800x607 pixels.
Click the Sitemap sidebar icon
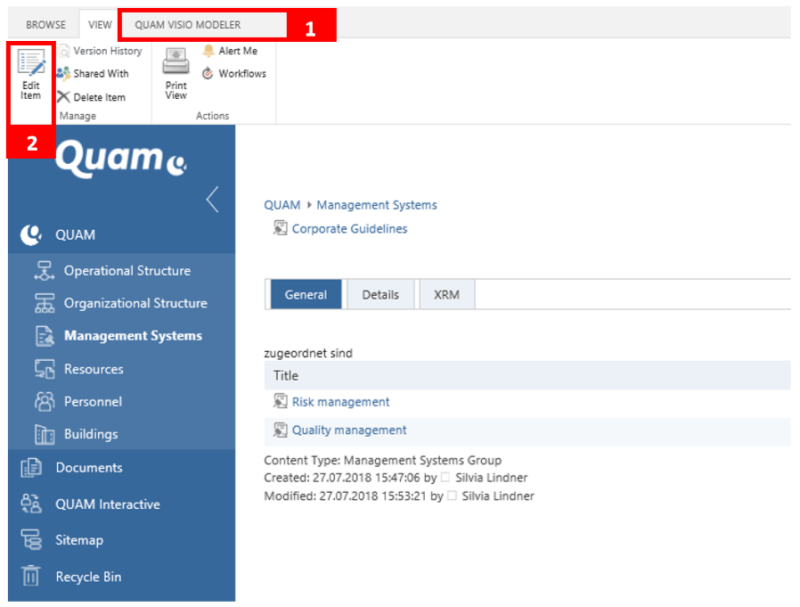[31, 540]
